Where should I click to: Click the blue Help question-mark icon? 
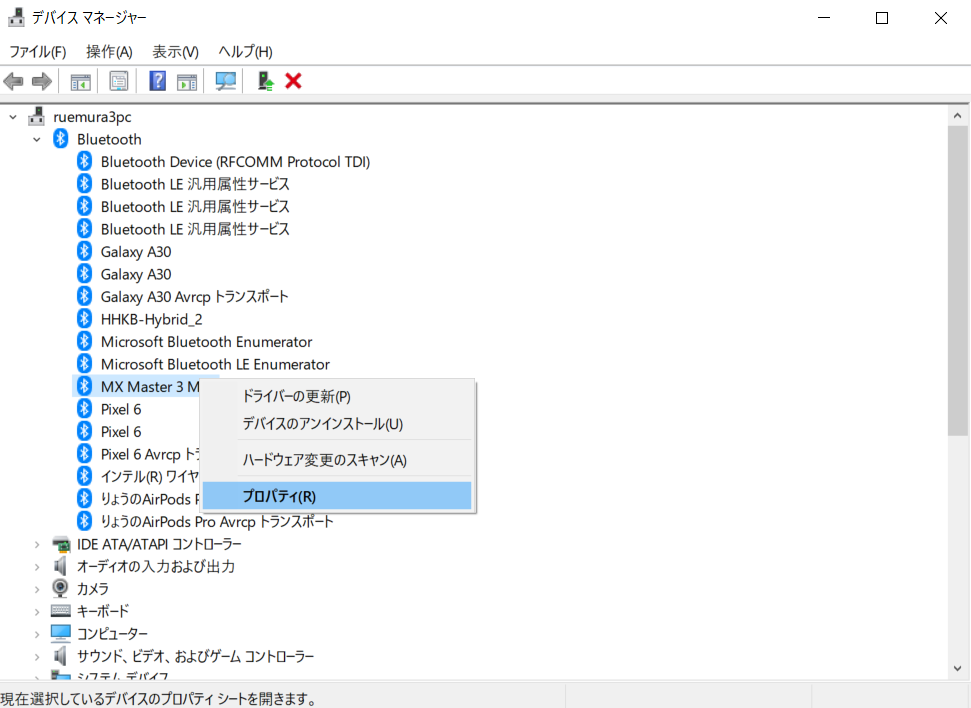(x=157, y=81)
